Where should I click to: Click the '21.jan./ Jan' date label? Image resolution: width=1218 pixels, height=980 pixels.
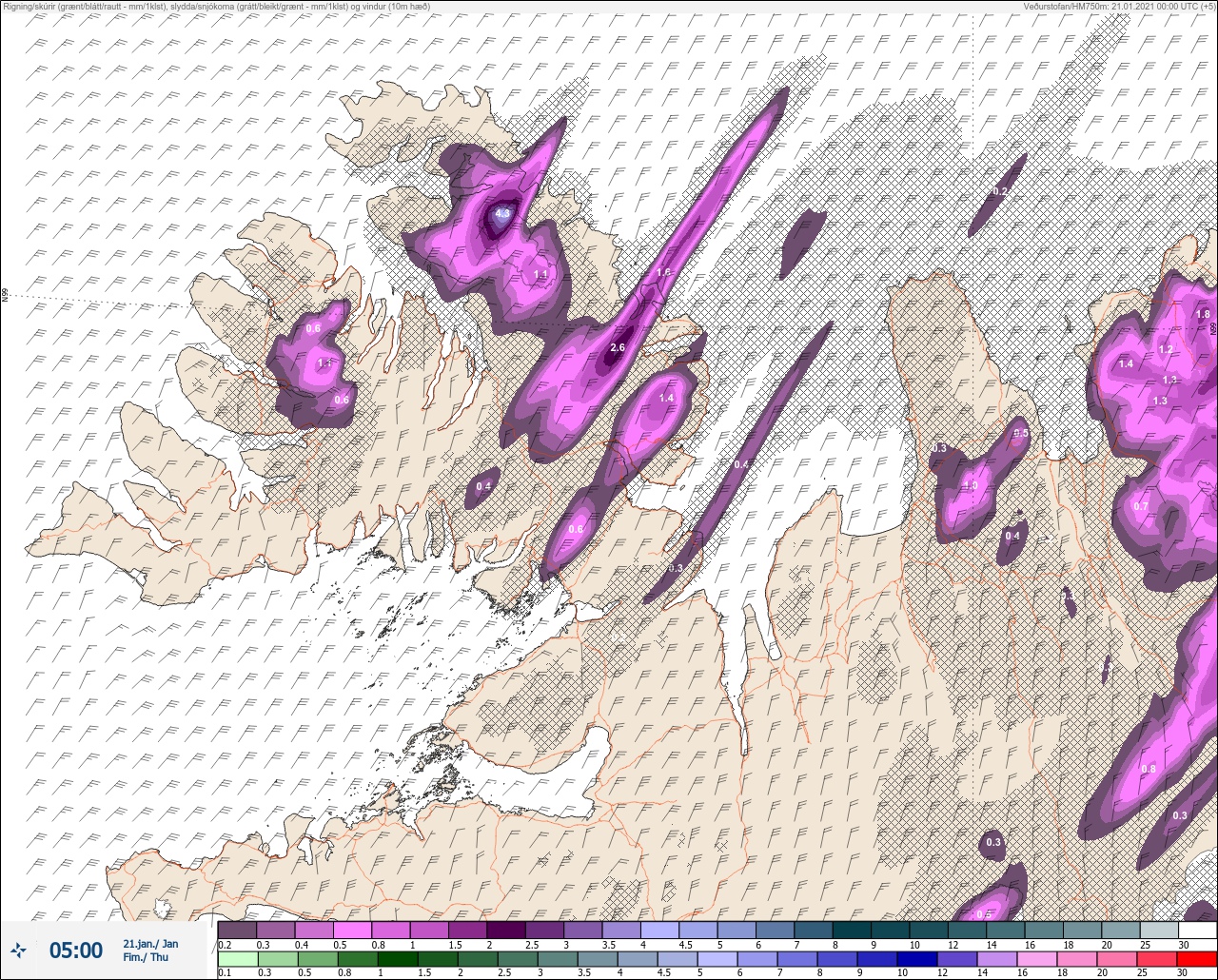coord(150,944)
